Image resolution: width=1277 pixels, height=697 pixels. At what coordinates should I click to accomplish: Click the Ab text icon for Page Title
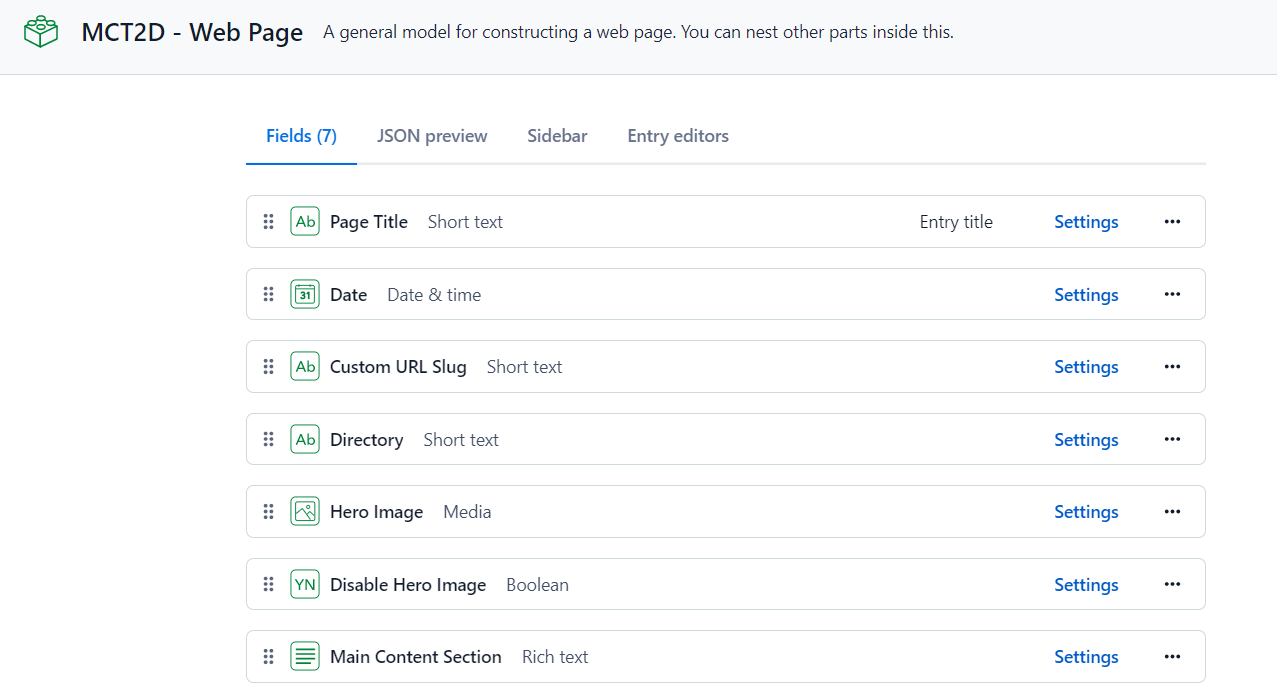[305, 222]
